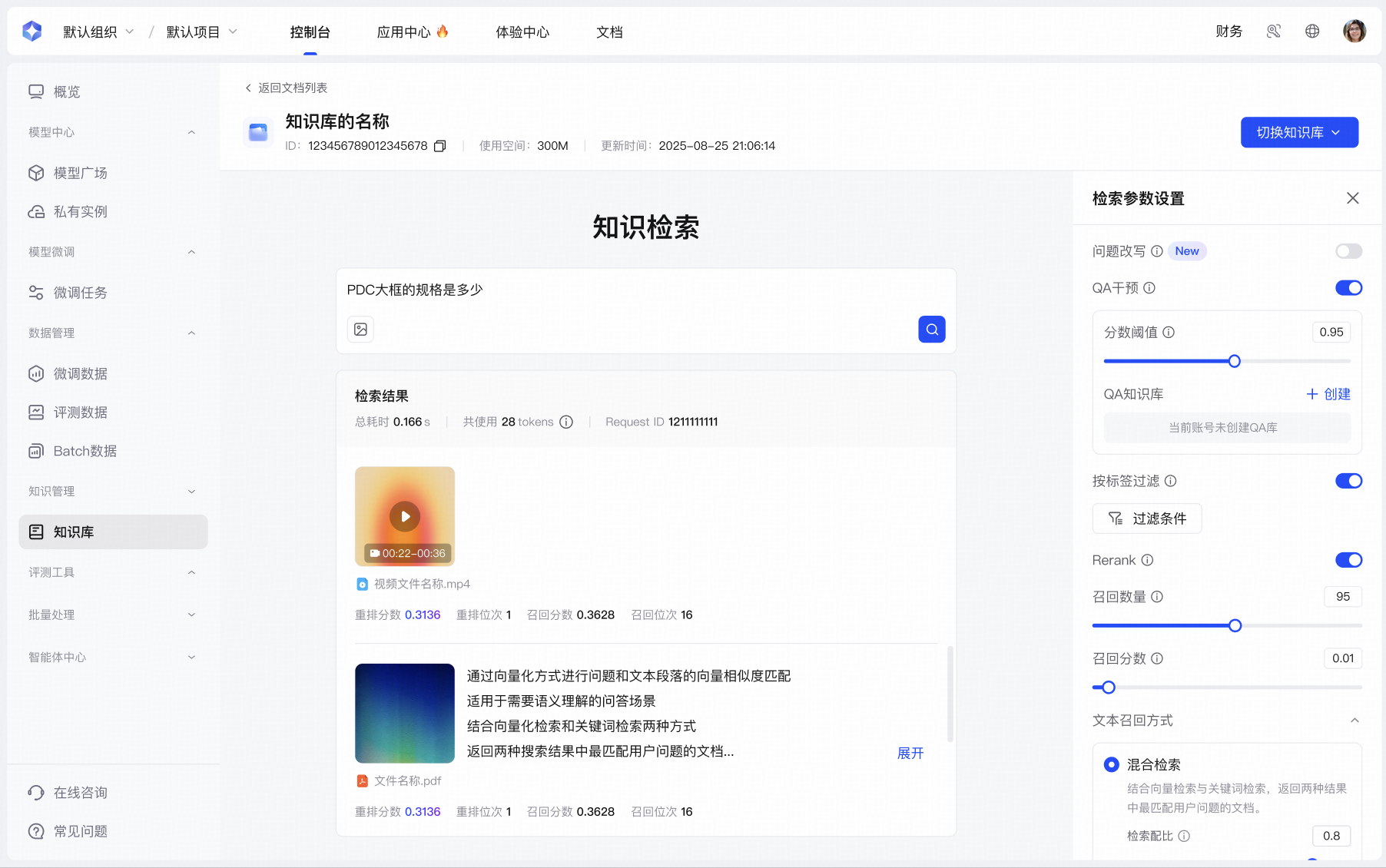The image size is (1386, 868).
Task: Click the 召回数量 slider handle
Action: (x=1235, y=626)
